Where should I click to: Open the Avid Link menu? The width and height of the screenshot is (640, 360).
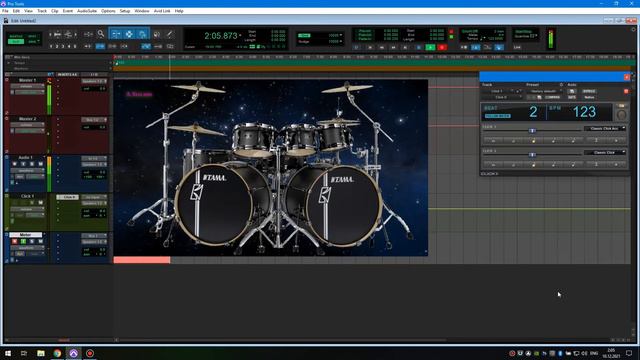click(x=162, y=11)
